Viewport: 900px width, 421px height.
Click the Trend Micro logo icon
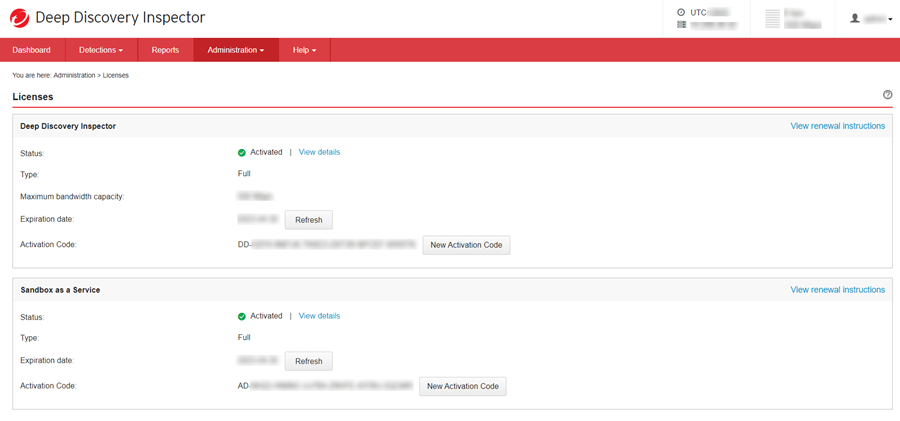pos(19,18)
